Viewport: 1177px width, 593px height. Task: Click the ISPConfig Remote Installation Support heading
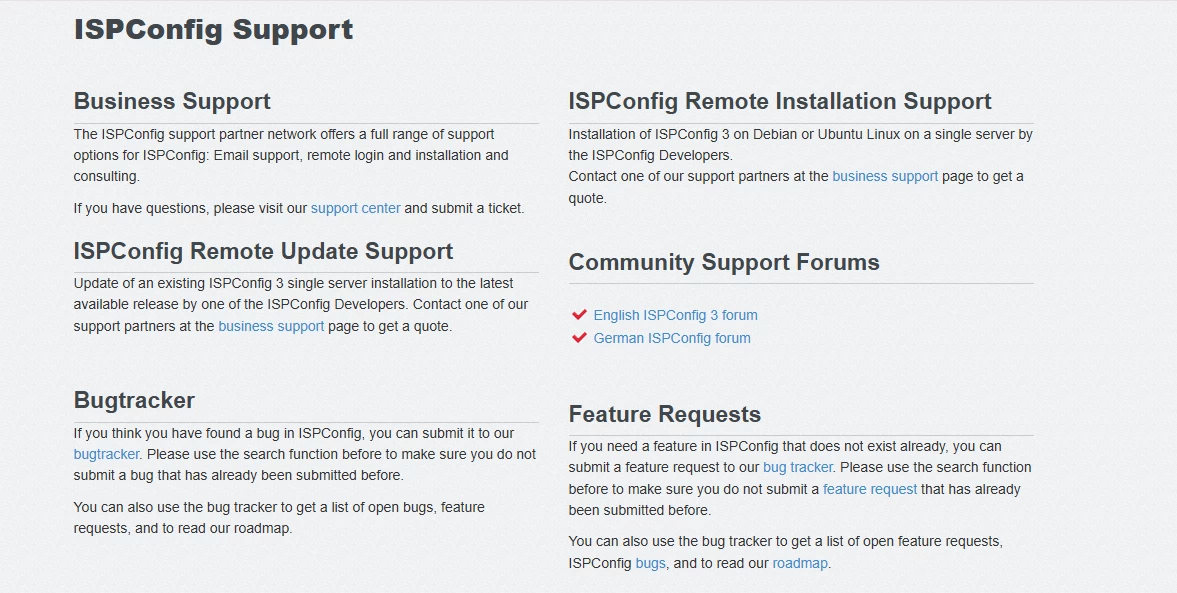[779, 101]
